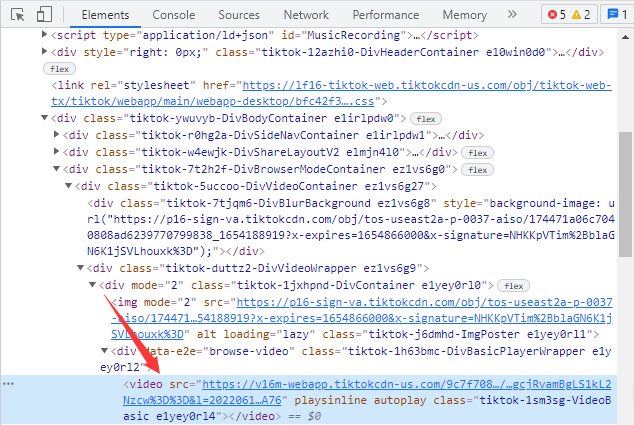Open the more tabs chevron
Image resolution: width=634 pixels, height=425 pixels.
515,15
